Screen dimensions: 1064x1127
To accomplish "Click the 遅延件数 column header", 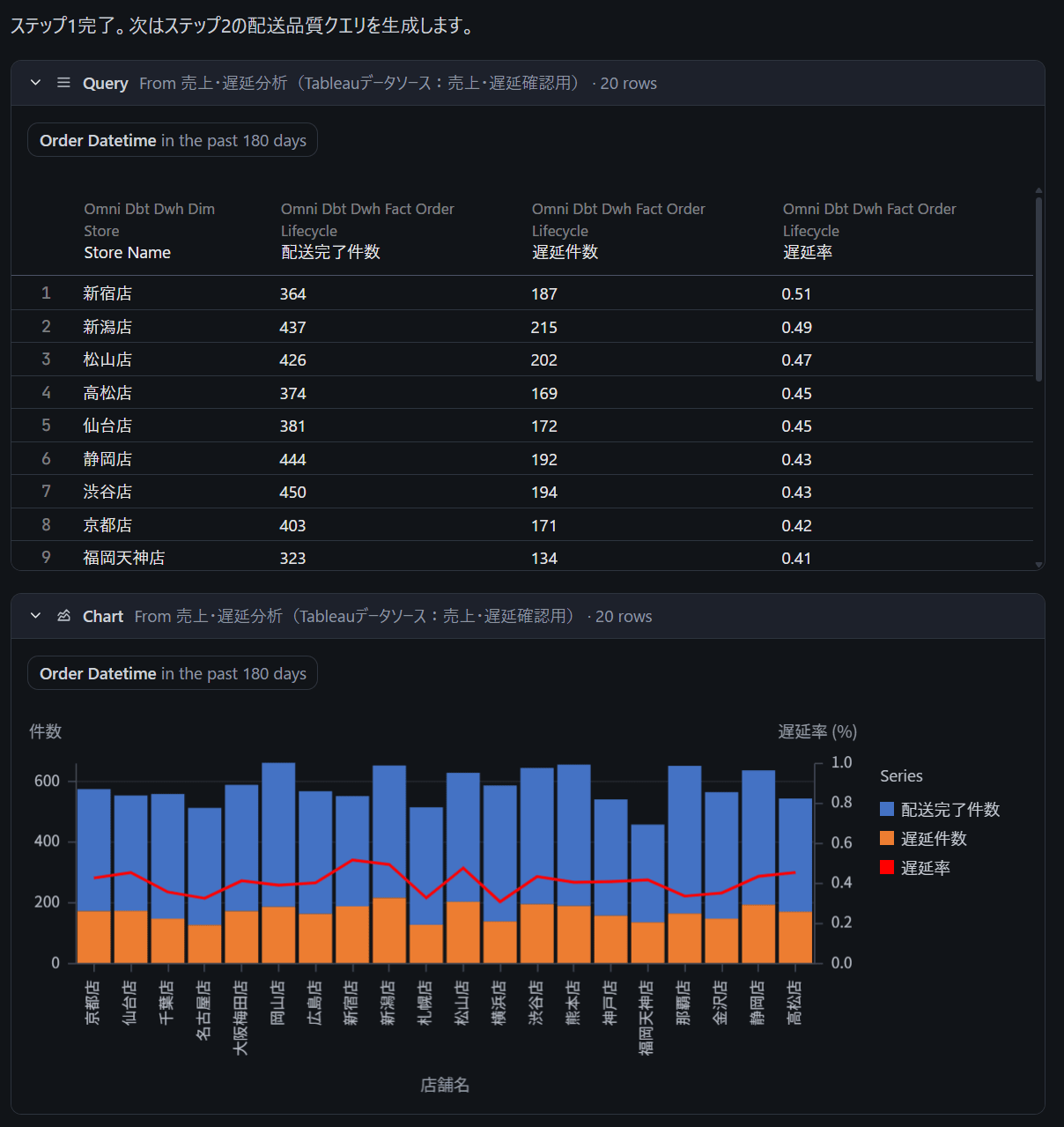I will (565, 253).
